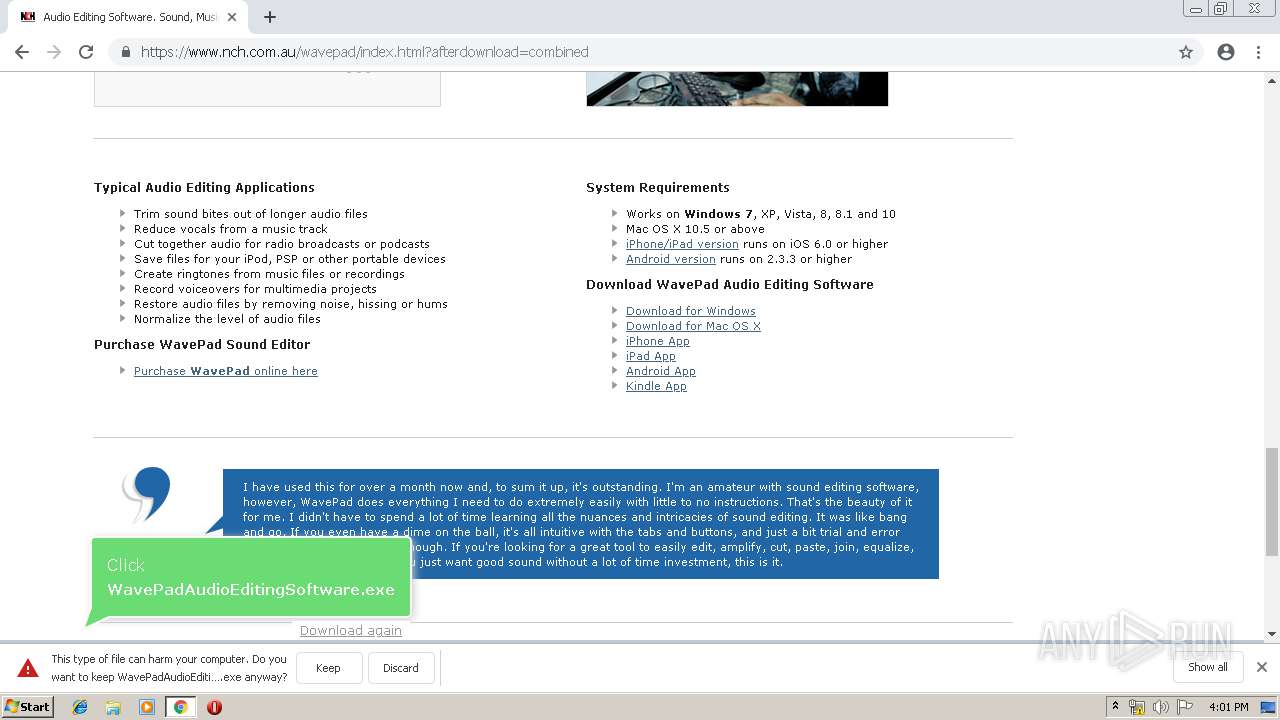This screenshot has width=1280, height=720.
Task: Click Download for Mac OS X link
Action: point(693,326)
